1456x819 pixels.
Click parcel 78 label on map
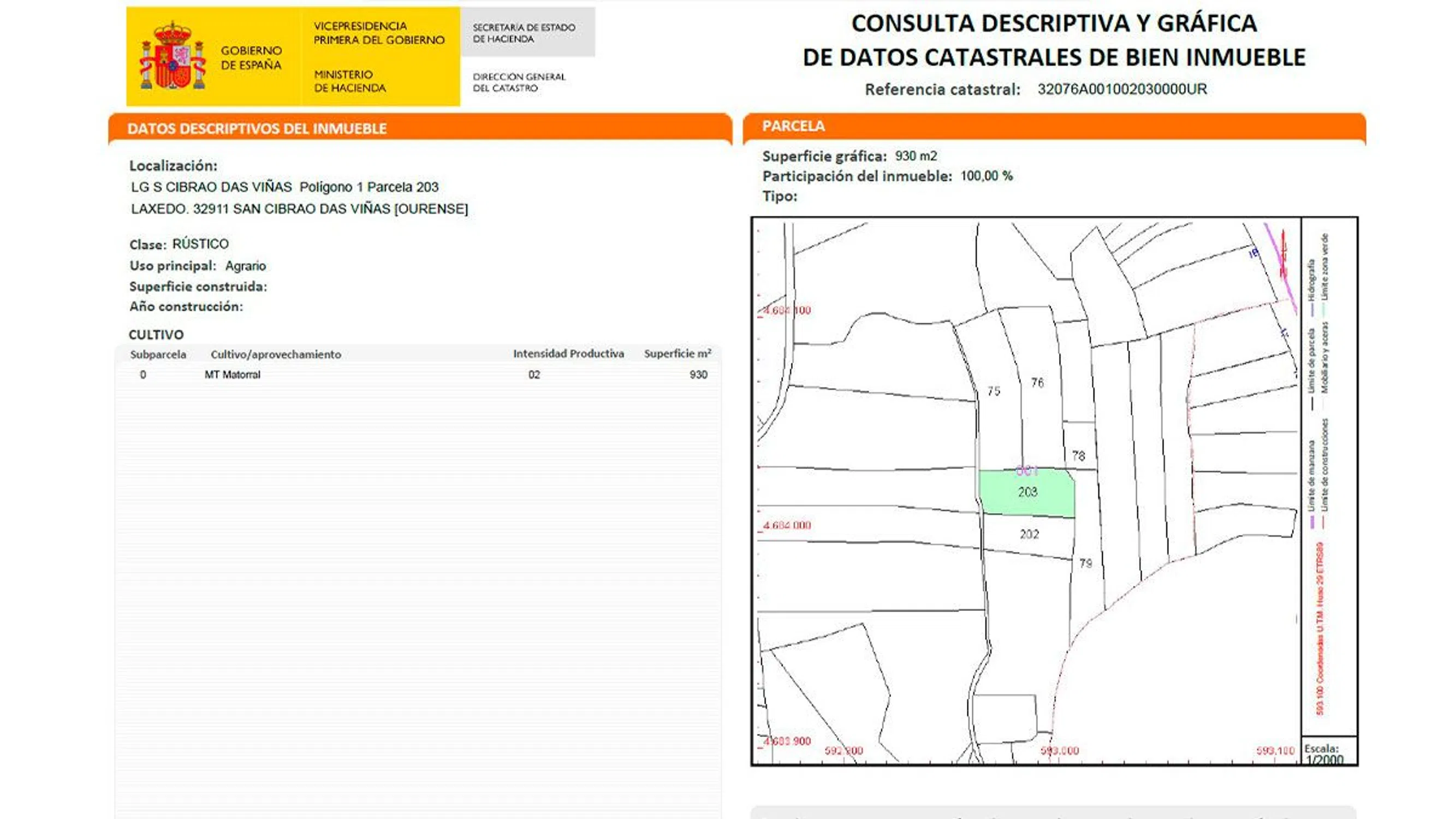[1078, 455]
